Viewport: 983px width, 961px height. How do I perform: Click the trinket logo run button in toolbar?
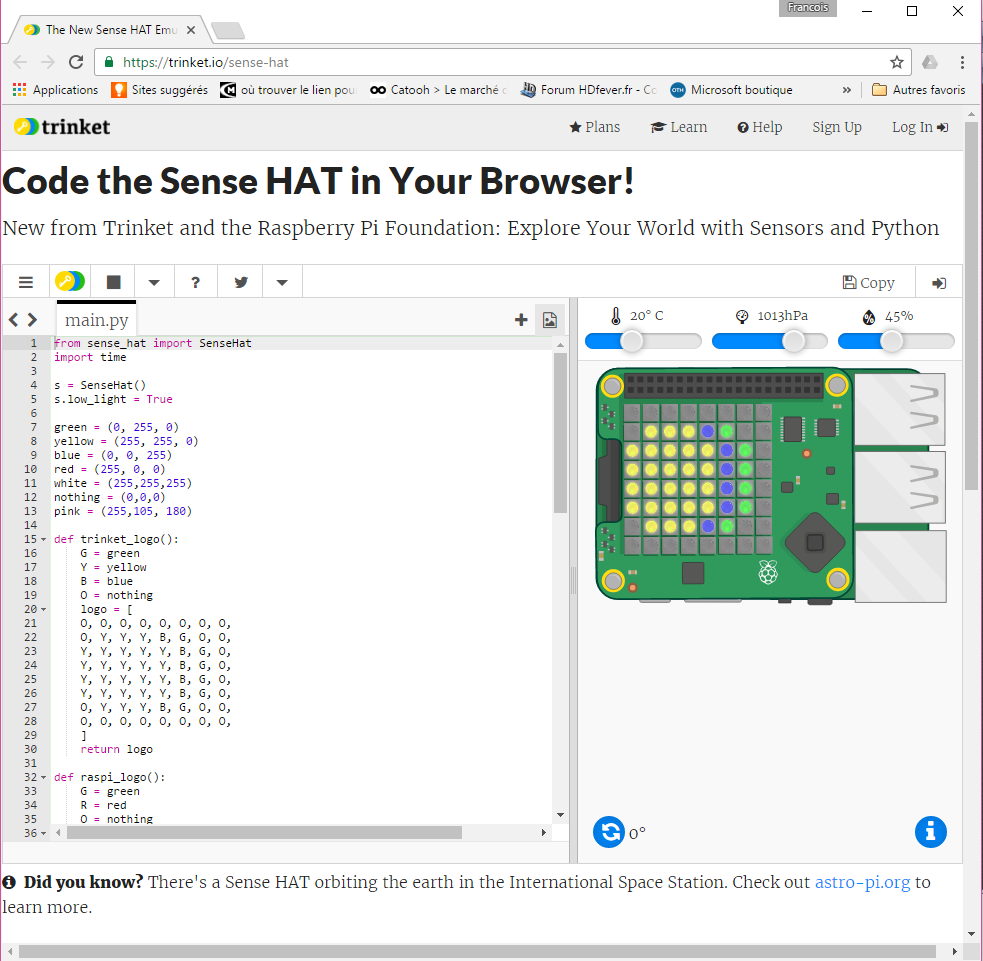click(70, 281)
